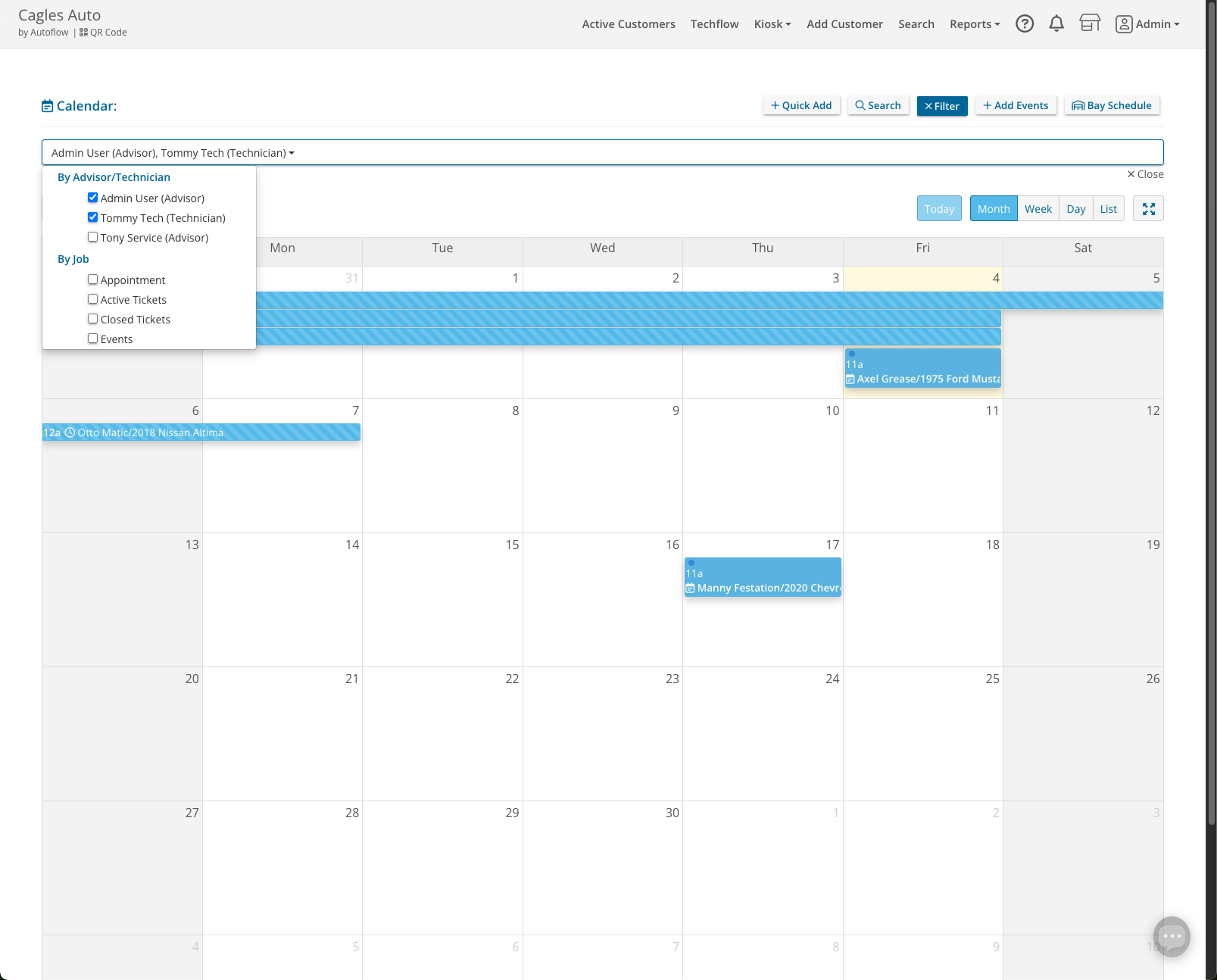Click the Sat column header
Image resolution: width=1217 pixels, height=980 pixels.
click(x=1083, y=248)
